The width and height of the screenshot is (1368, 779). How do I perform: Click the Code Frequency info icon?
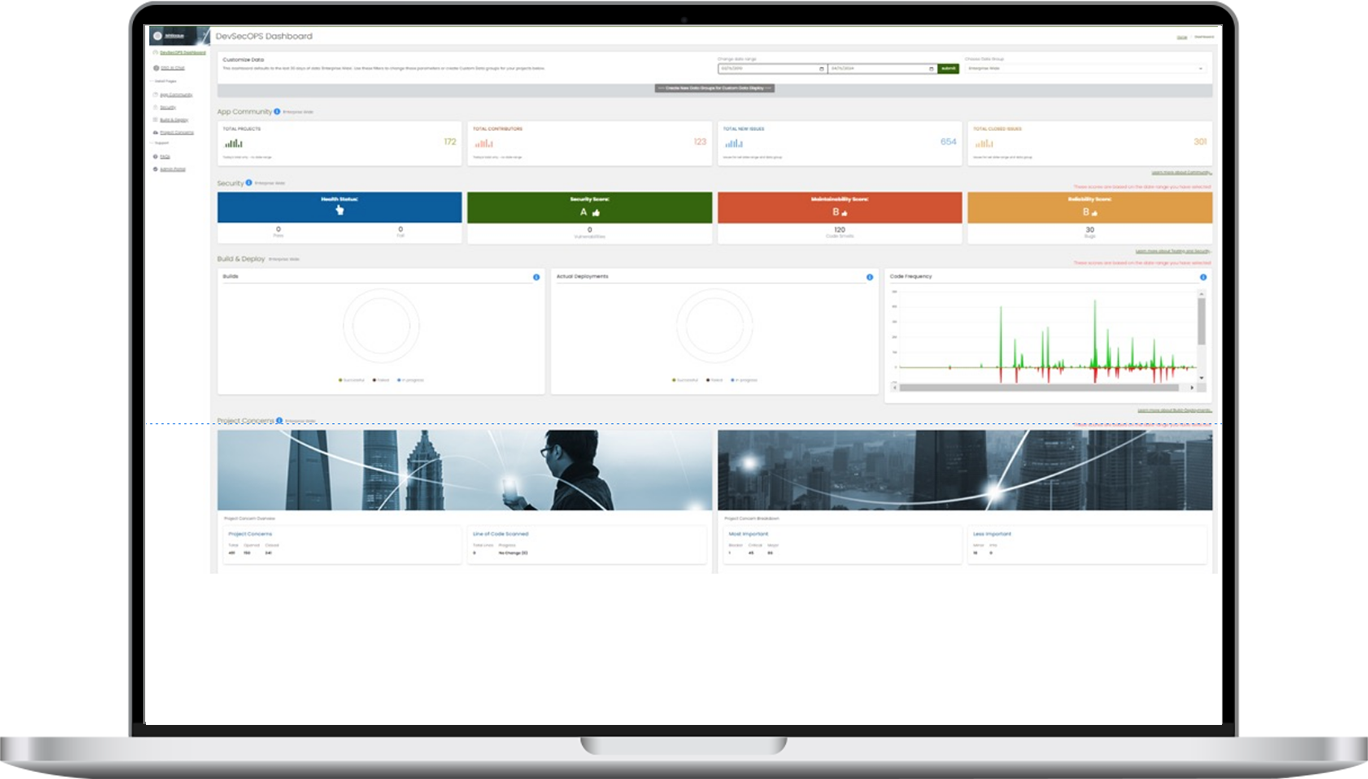[1203, 277]
